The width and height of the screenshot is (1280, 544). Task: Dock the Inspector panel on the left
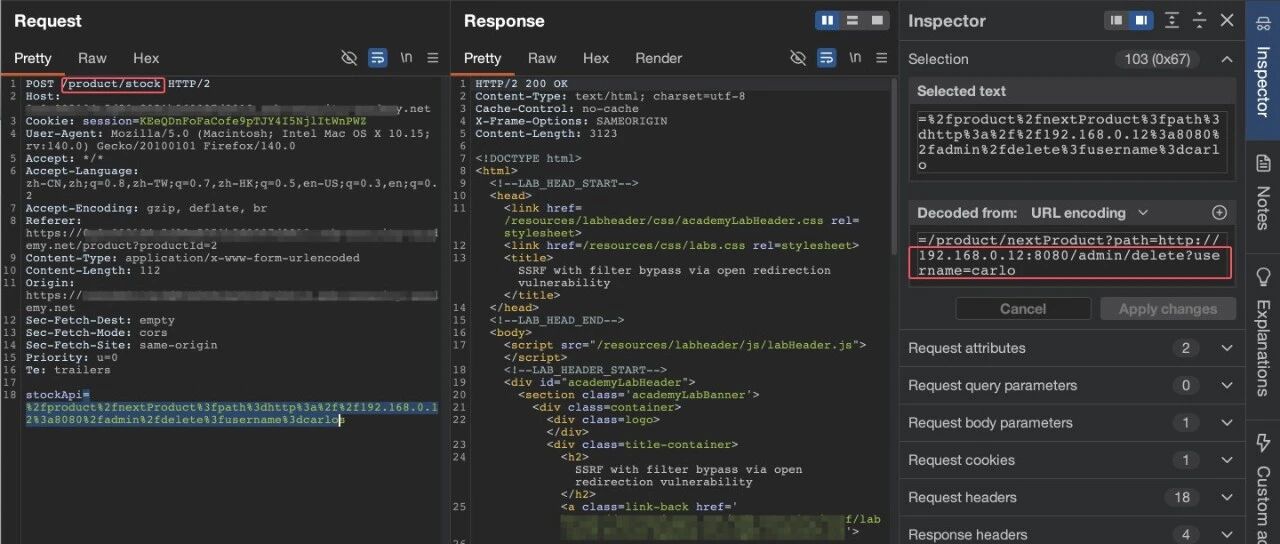click(1116, 21)
